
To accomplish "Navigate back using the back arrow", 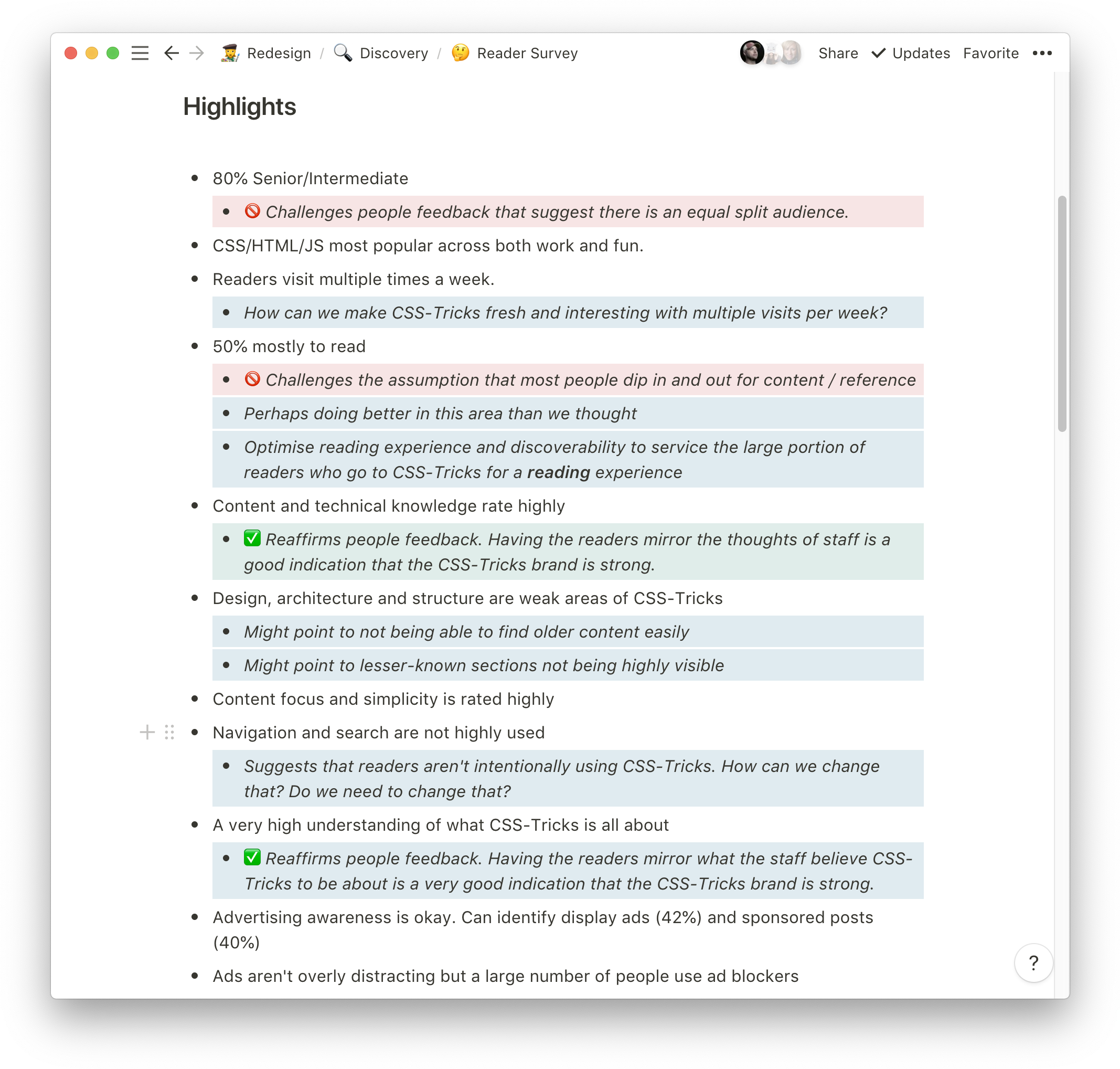I will coord(172,53).
